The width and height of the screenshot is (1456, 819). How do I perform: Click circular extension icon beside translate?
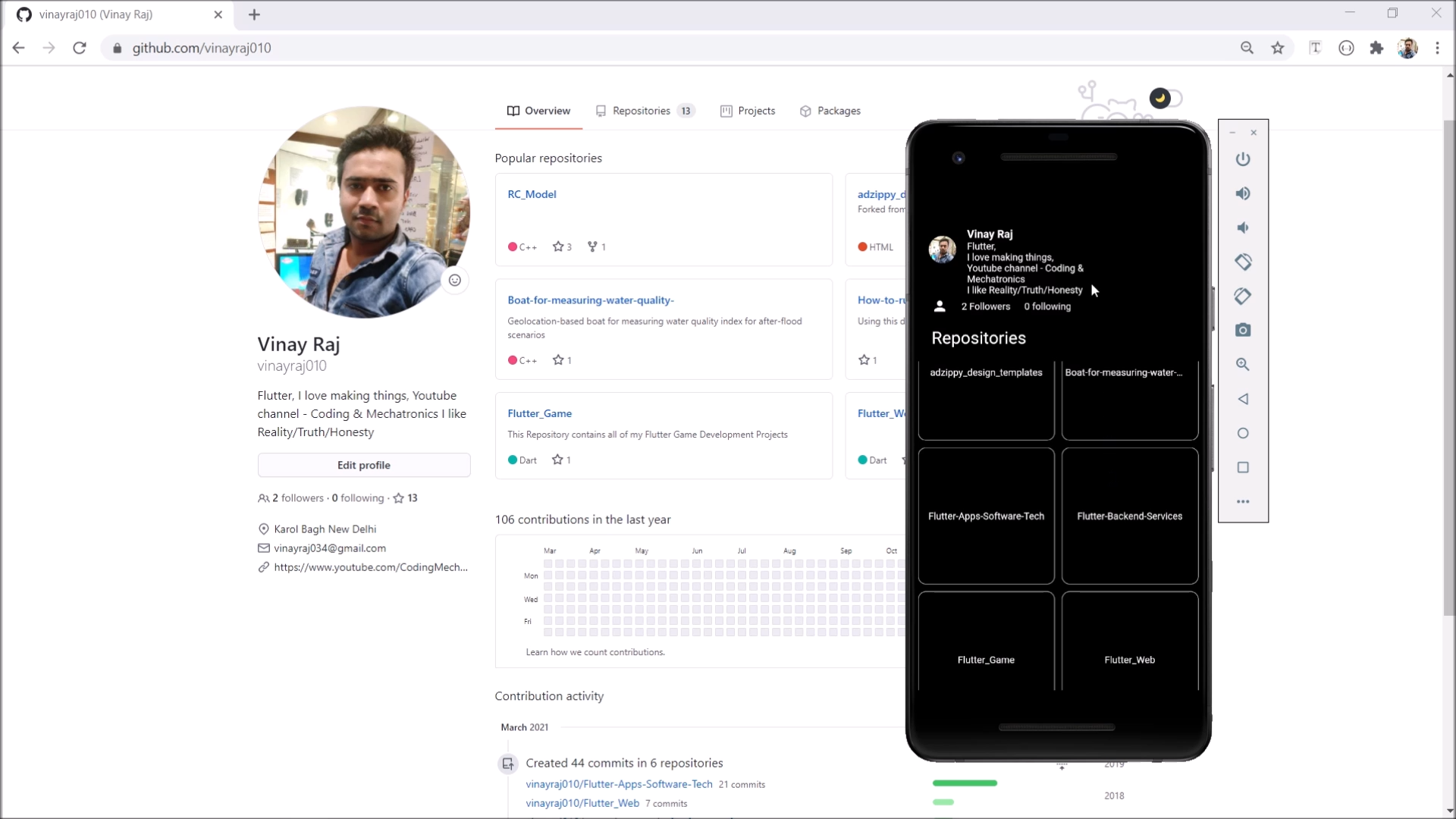[x=1346, y=48]
